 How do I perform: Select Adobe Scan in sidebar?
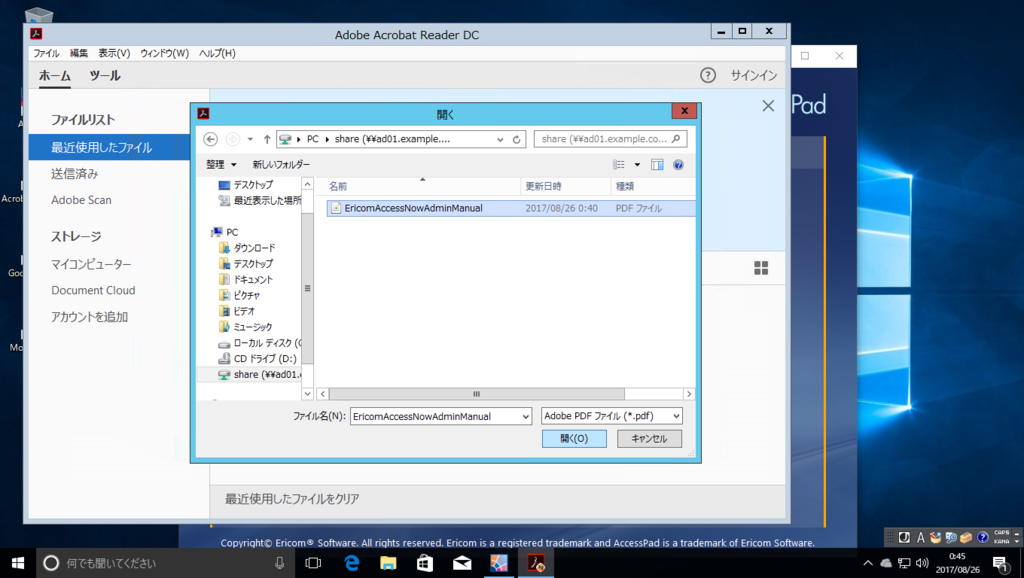(82, 200)
